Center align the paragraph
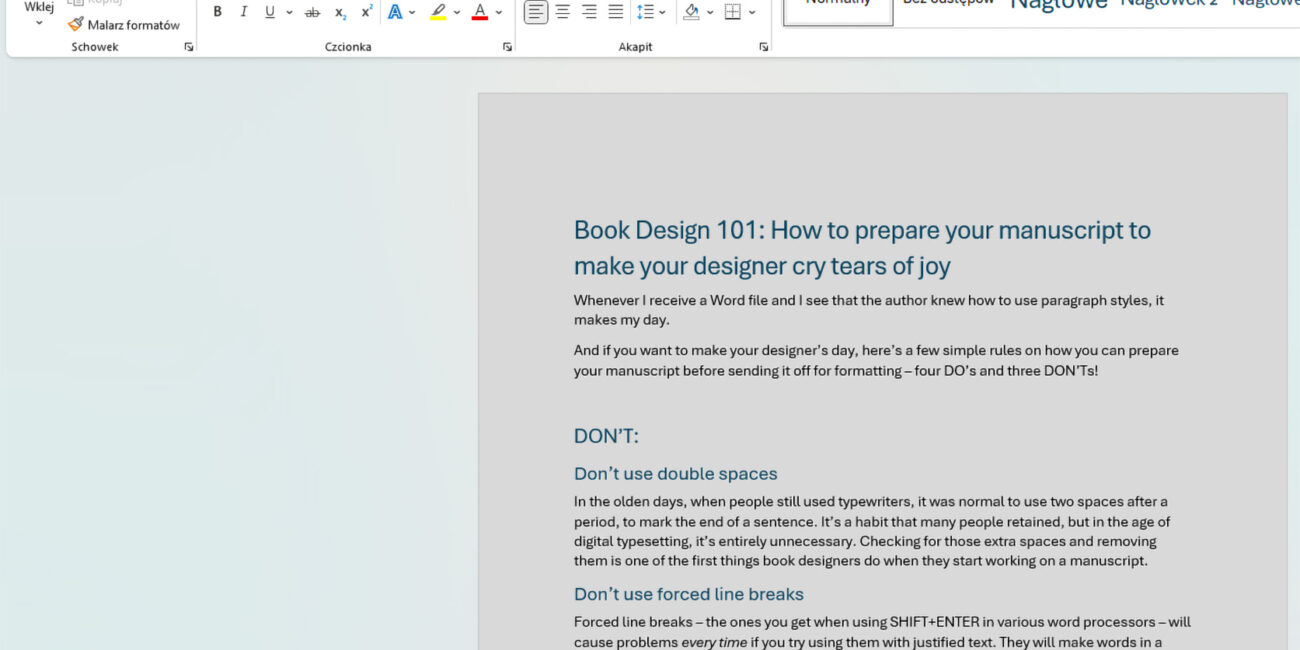Screen dimensions: 1300x650 (x=563, y=12)
